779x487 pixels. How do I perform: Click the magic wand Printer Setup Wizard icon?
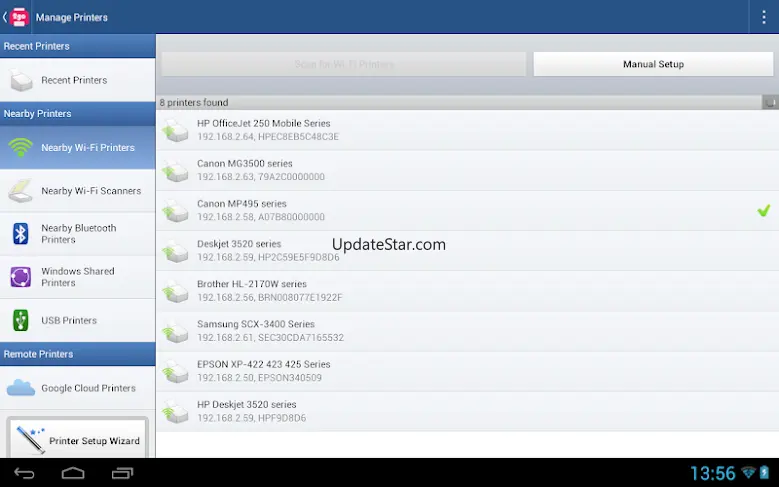[x=30, y=439]
